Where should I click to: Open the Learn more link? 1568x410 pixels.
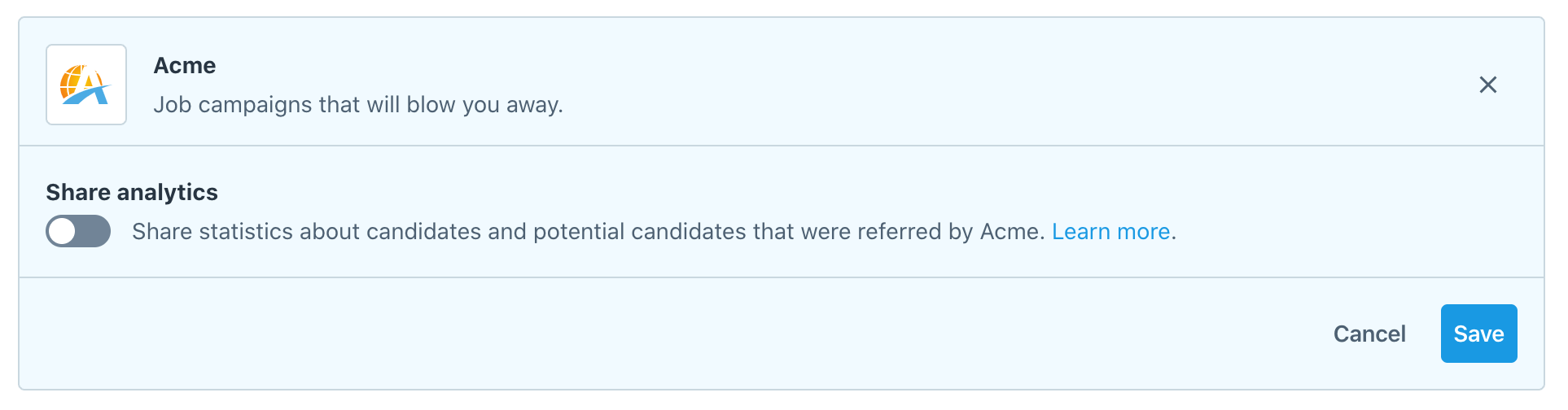[1110, 232]
